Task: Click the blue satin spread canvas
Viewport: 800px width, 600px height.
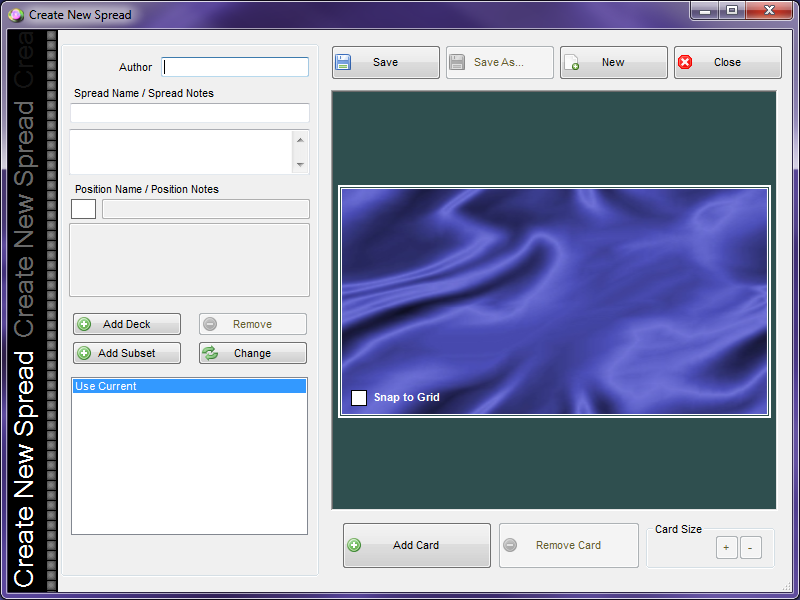Action: click(x=554, y=290)
